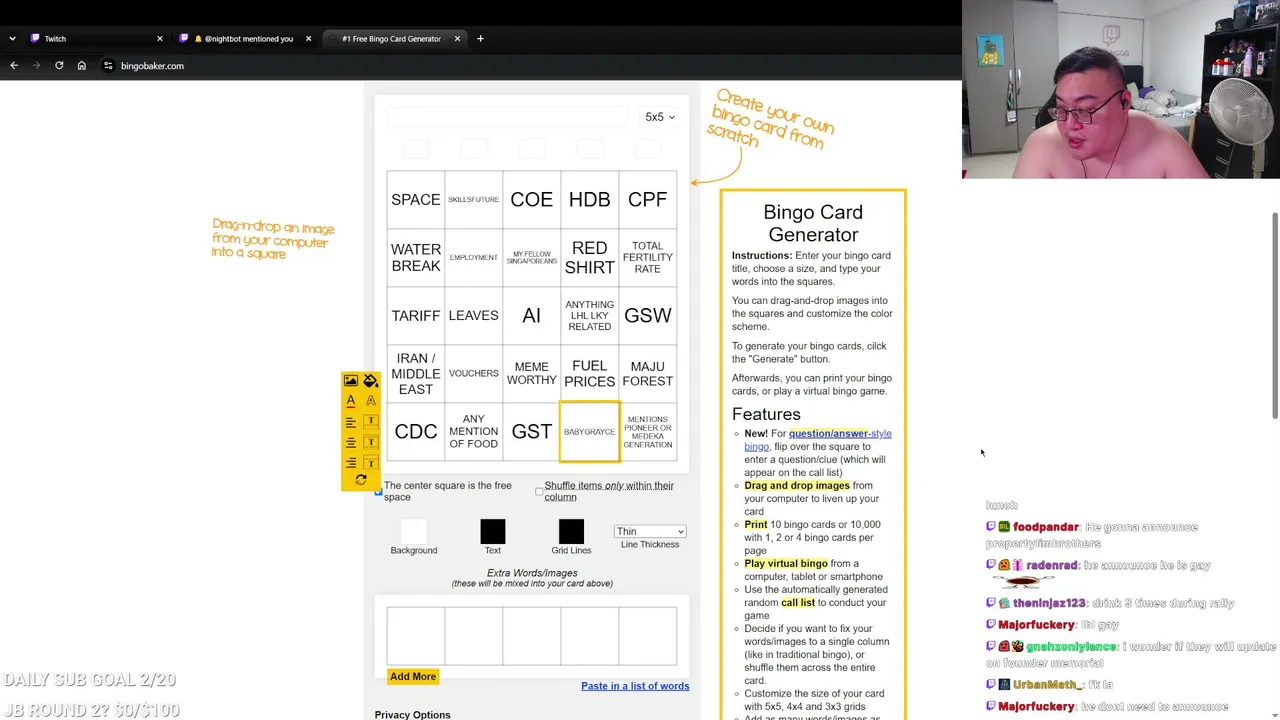Image resolution: width=1280 pixels, height=720 pixels.
Task: Click the site info icon beside the URL
Action: (x=108, y=66)
